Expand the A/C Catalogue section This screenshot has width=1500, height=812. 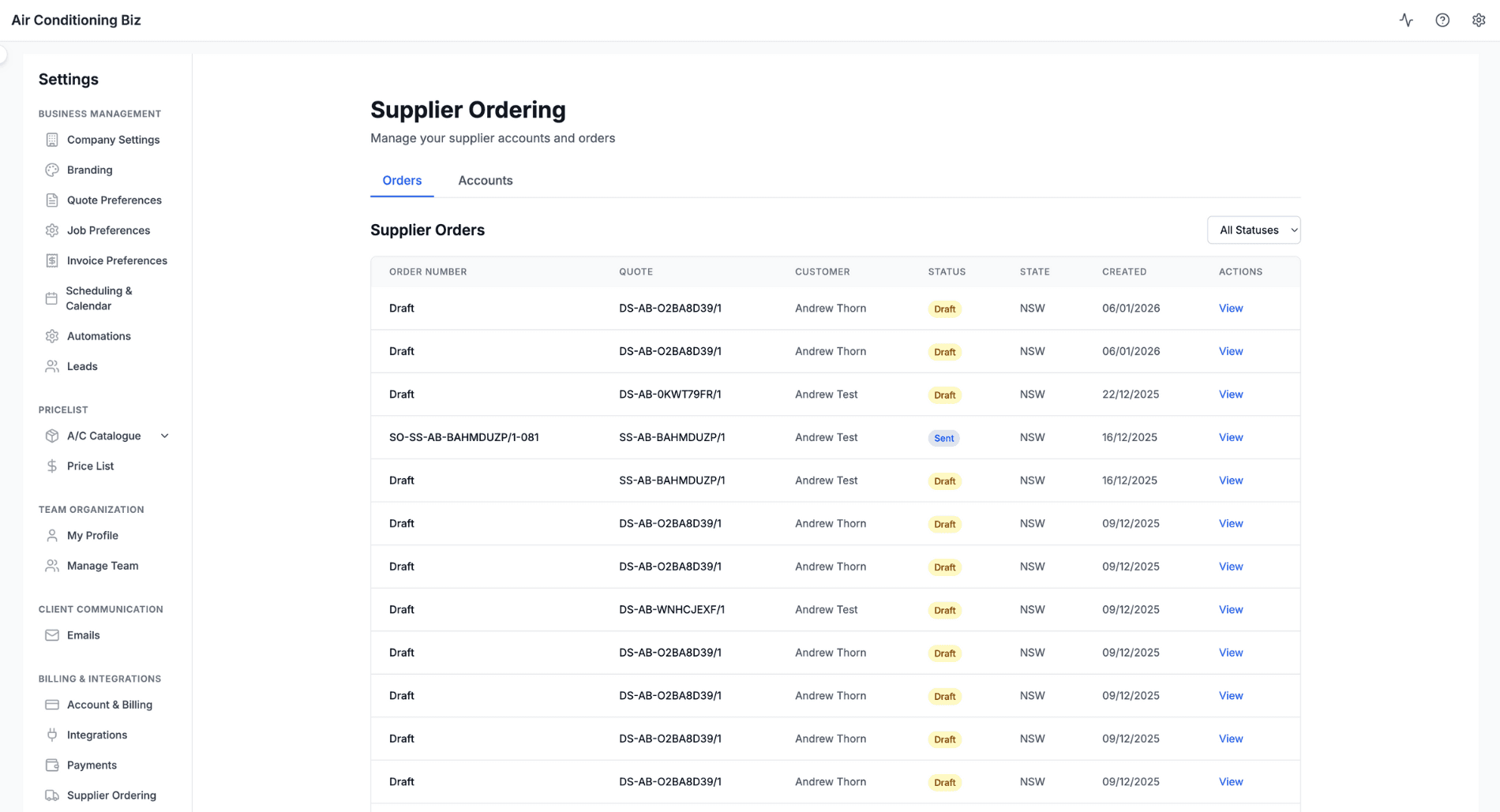[164, 436]
